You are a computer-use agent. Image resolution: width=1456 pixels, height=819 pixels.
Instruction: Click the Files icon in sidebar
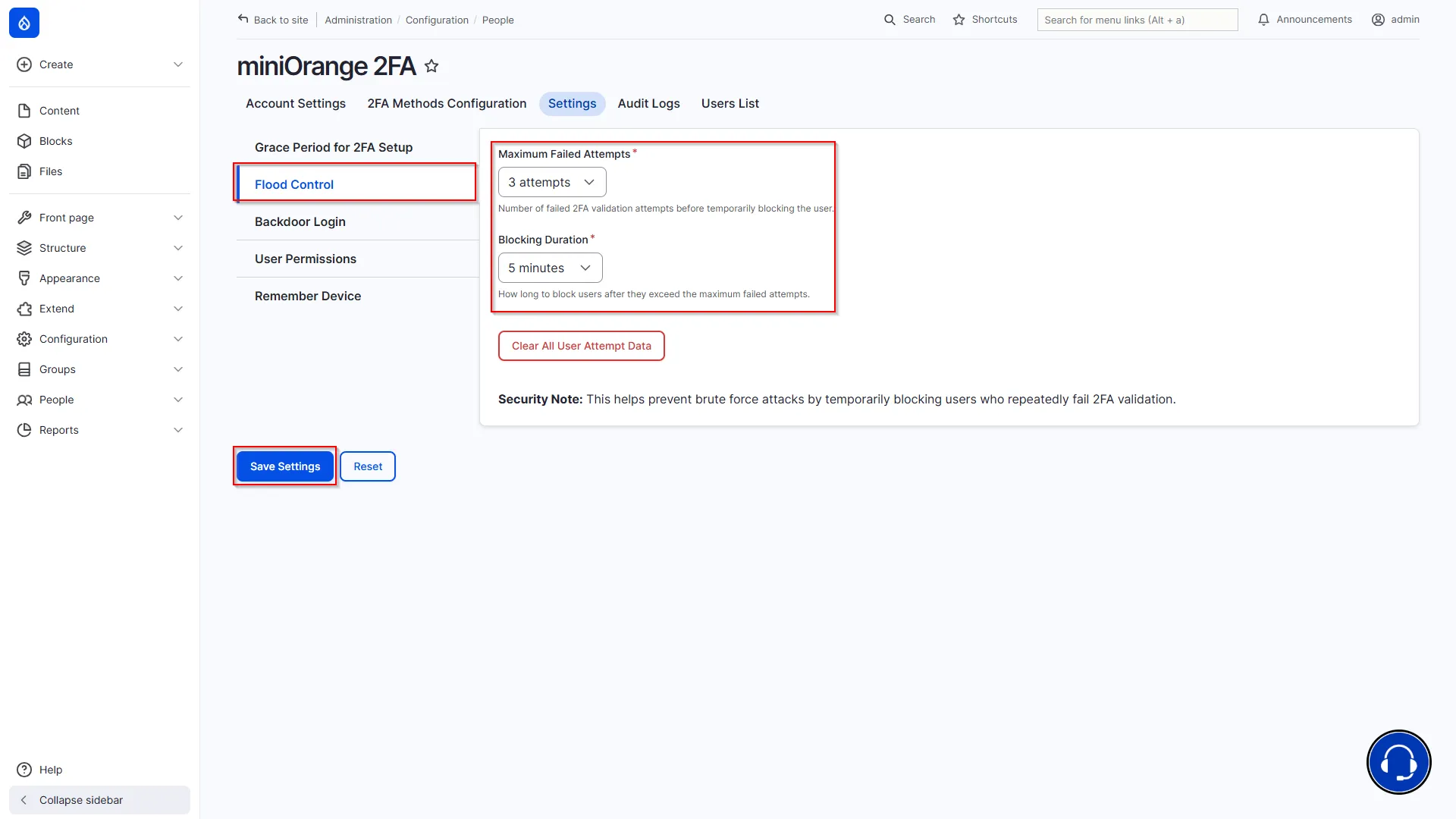tap(24, 171)
